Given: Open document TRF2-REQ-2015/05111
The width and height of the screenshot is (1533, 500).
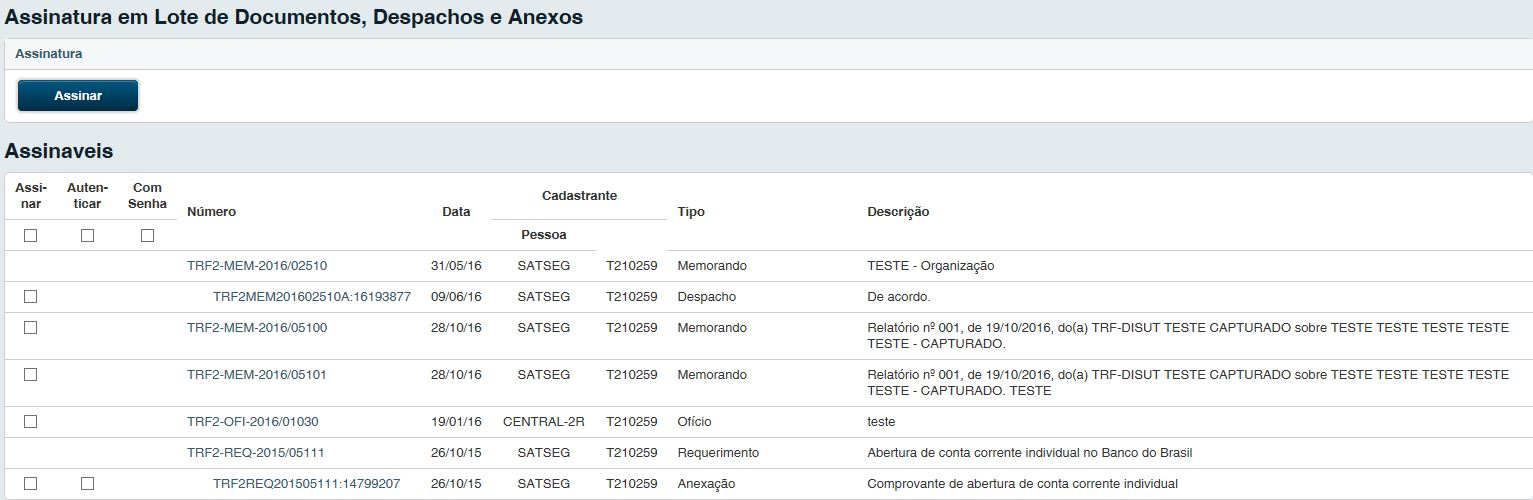Looking at the screenshot, I should pos(256,453).
